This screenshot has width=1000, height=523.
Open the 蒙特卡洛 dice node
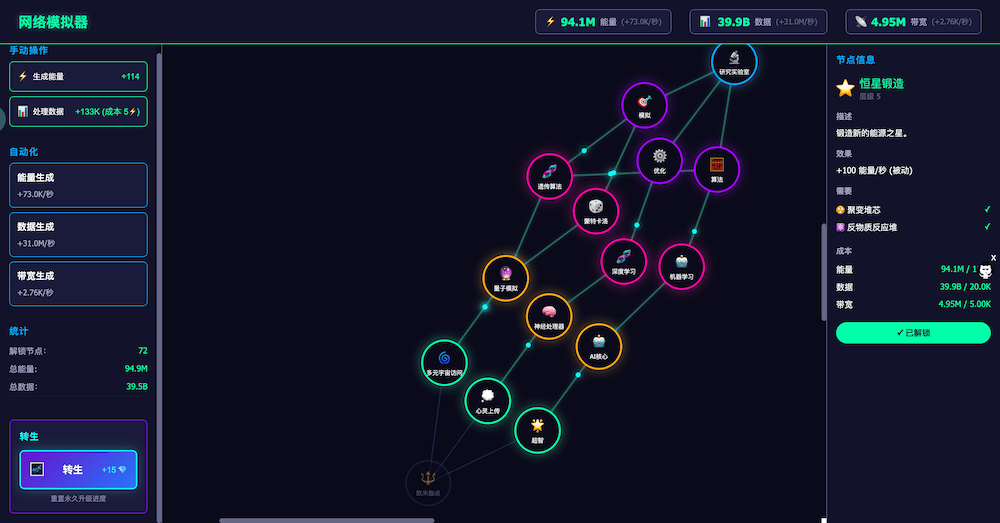(596, 211)
